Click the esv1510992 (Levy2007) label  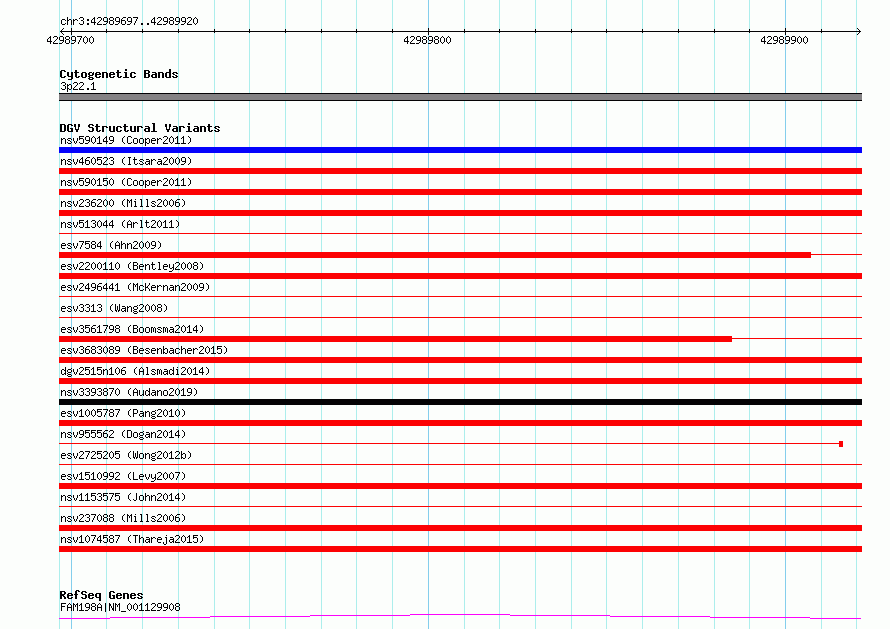click(x=123, y=476)
